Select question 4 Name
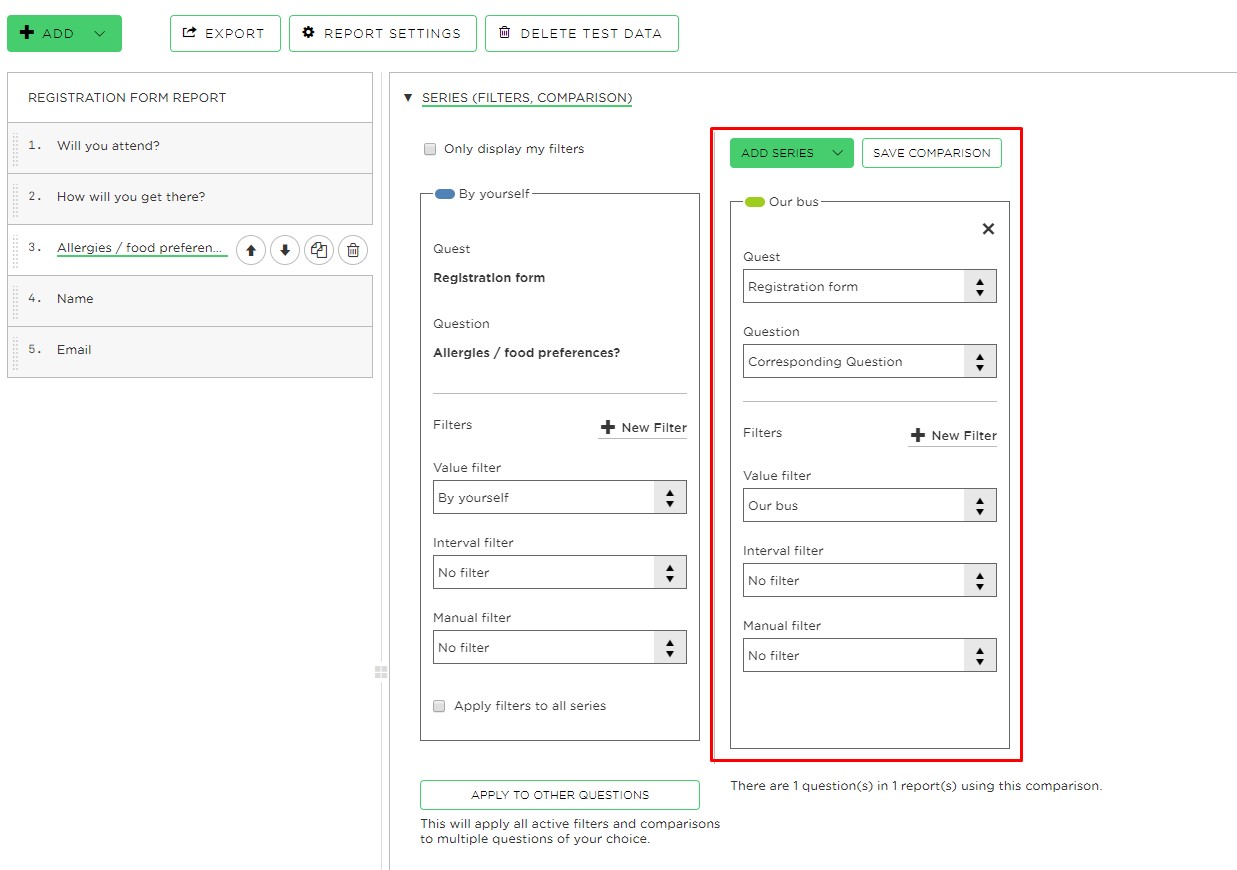Viewport: 1237px width, 870px height. tap(190, 301)
